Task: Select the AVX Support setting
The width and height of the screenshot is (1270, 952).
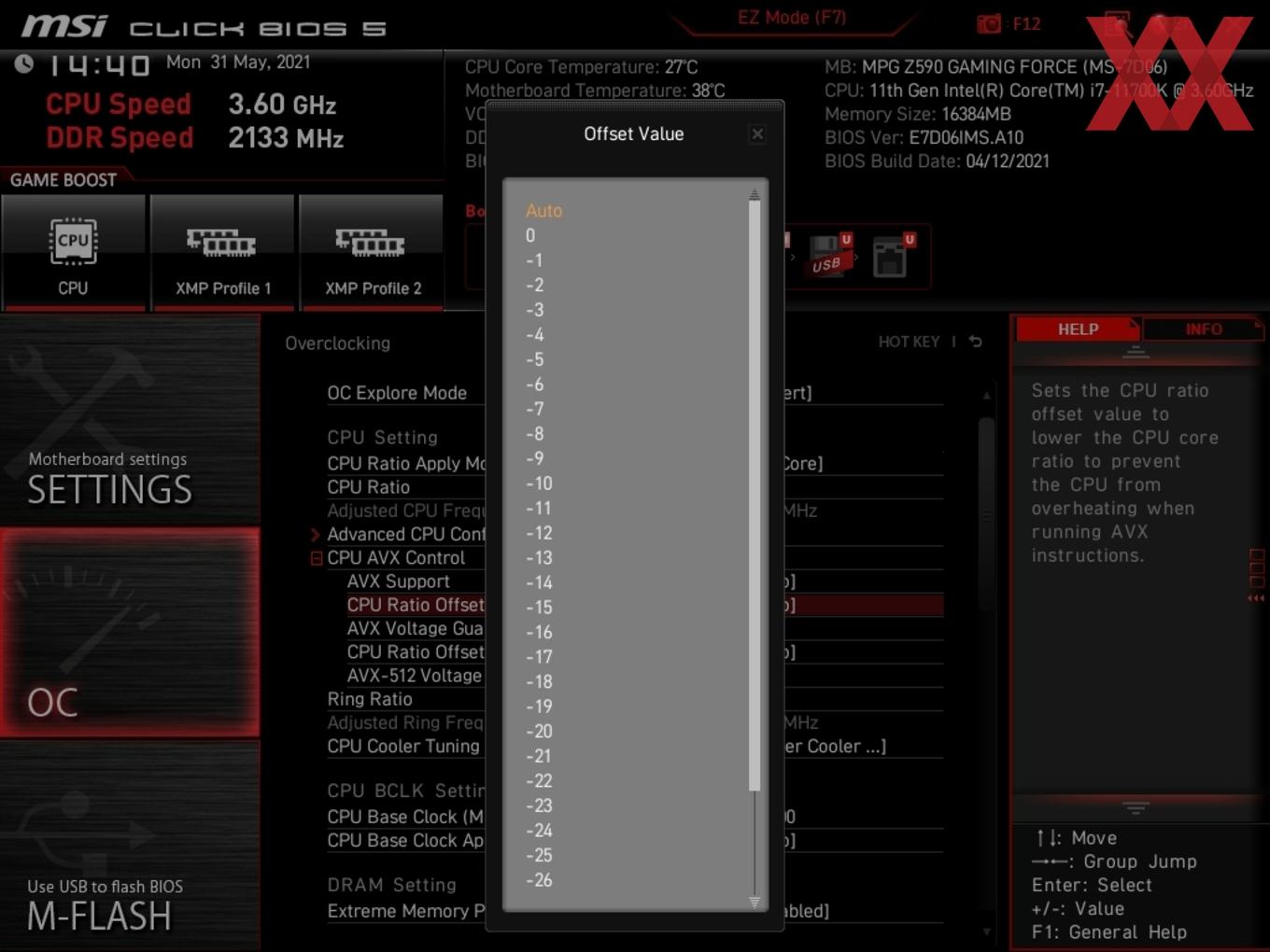Action: pos(644,581)
